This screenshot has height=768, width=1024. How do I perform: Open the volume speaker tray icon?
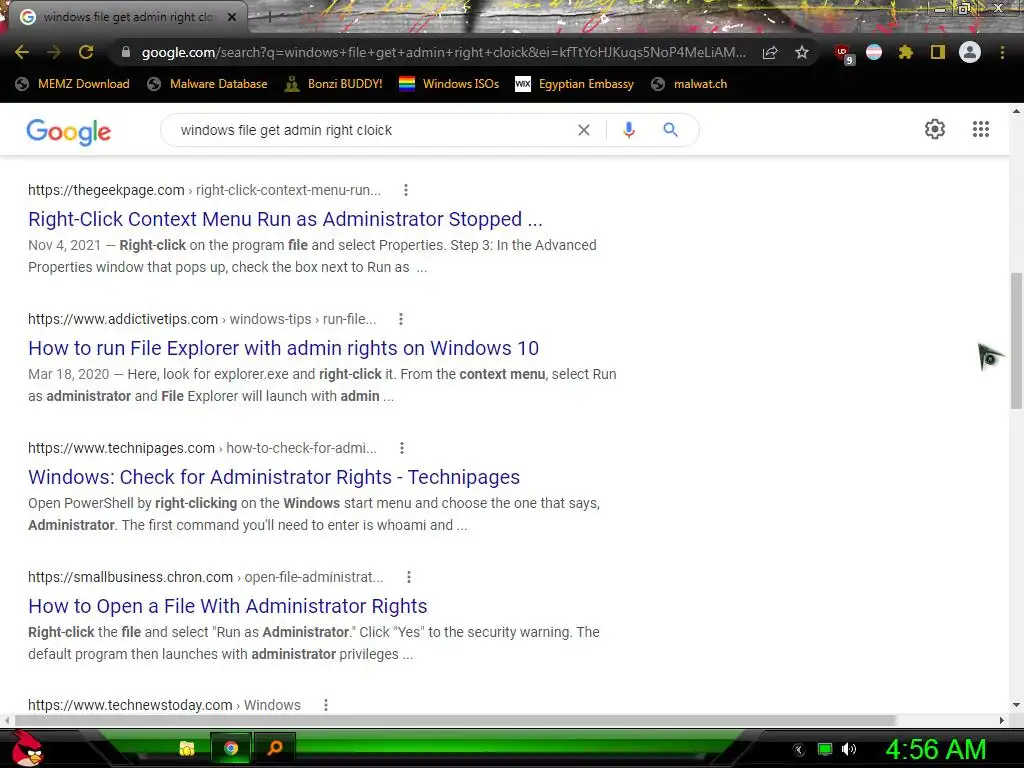849,749
